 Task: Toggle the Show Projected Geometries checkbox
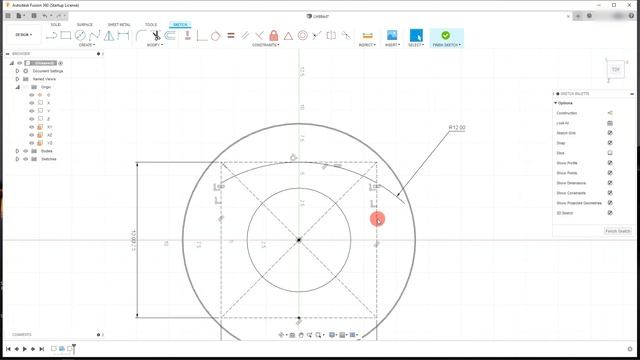click(610, 203)
